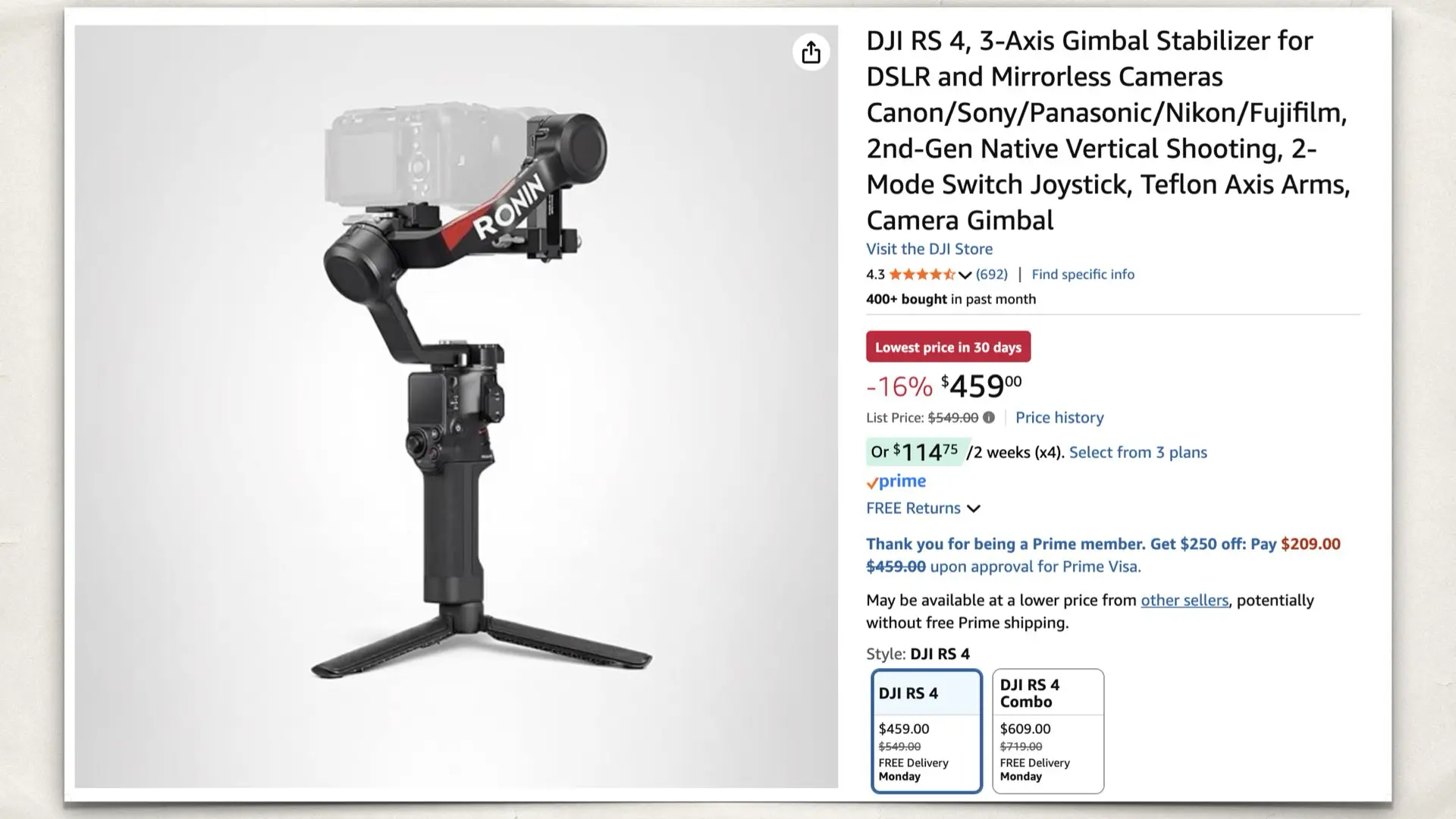Select the DJI RS 4 style option
Viewport: 1456px width, 819px height.
click(927, 731)
